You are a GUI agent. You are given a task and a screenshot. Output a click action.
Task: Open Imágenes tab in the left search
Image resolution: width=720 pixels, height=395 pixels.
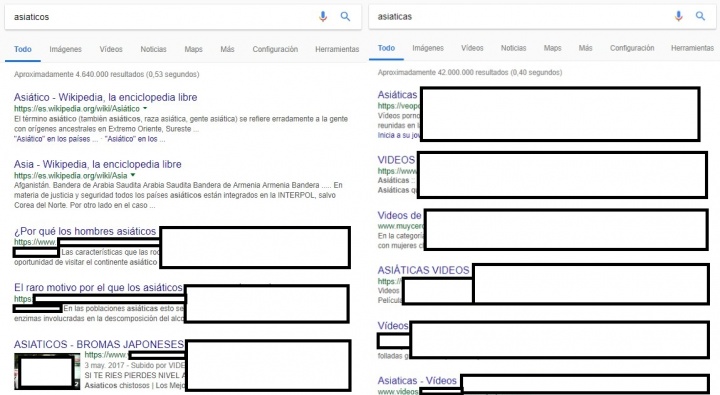(65, 49)
